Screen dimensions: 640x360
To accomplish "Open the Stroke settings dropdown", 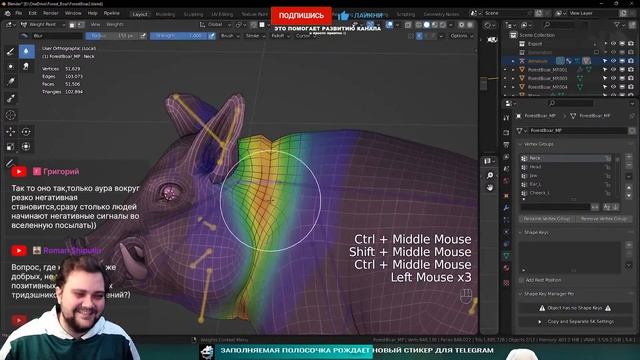I will pyautogui.click(x=255, y=36).
